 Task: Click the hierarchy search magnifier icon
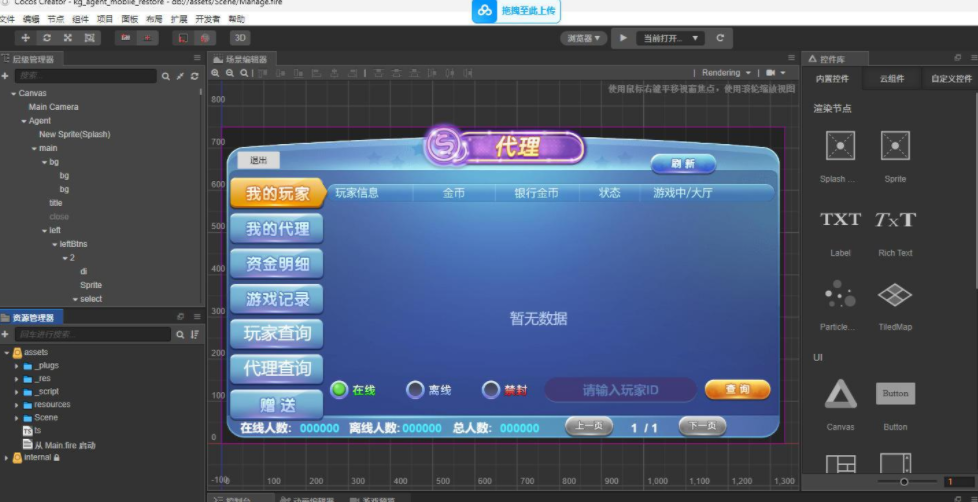point(166,76)
